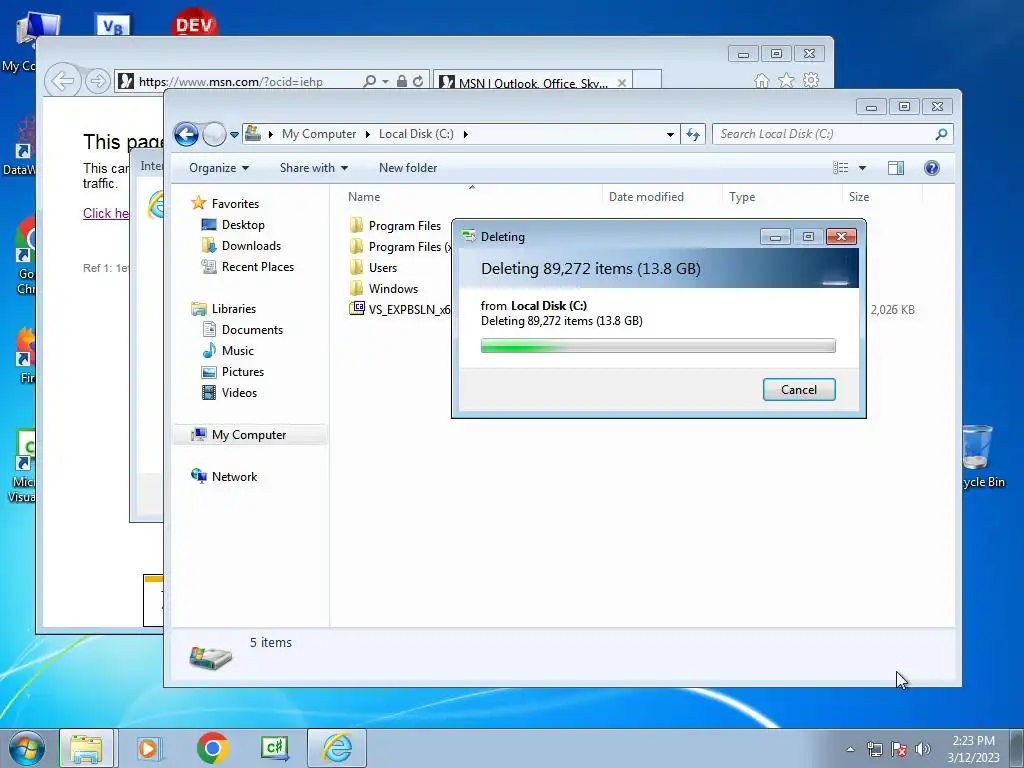
Task: Select the MSN Outlook tab in IE
Action: 532,82
